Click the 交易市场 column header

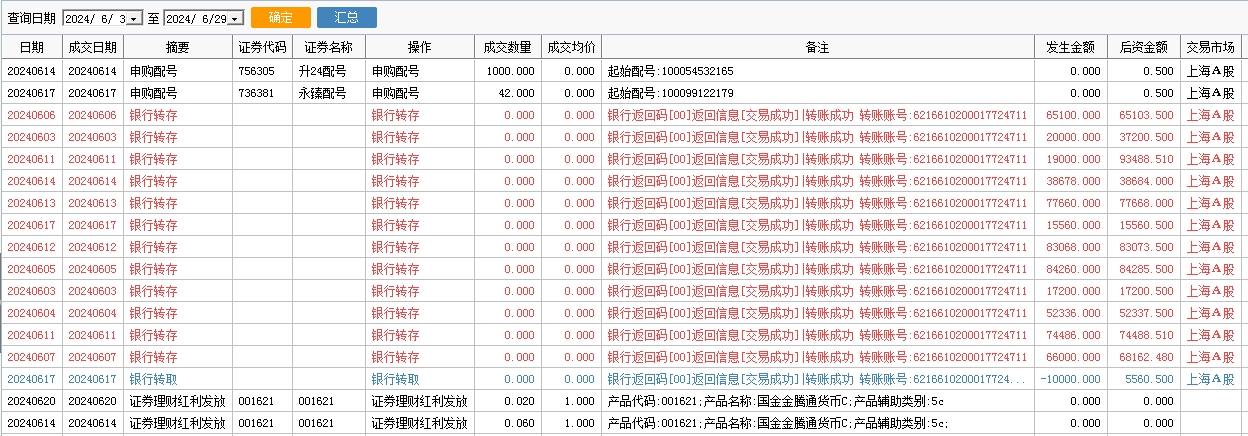pyautogui.click(x=1210, y=48)
